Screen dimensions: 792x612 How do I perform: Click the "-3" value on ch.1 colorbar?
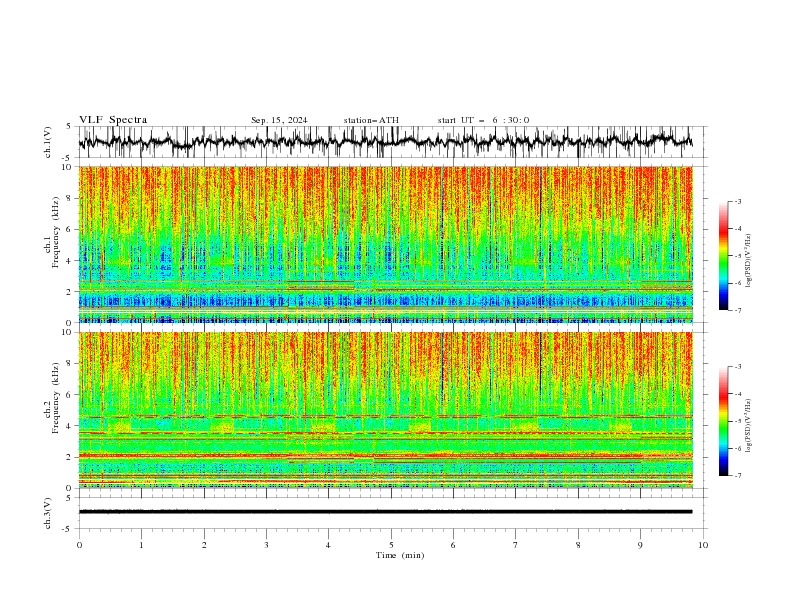coord(737,201)
